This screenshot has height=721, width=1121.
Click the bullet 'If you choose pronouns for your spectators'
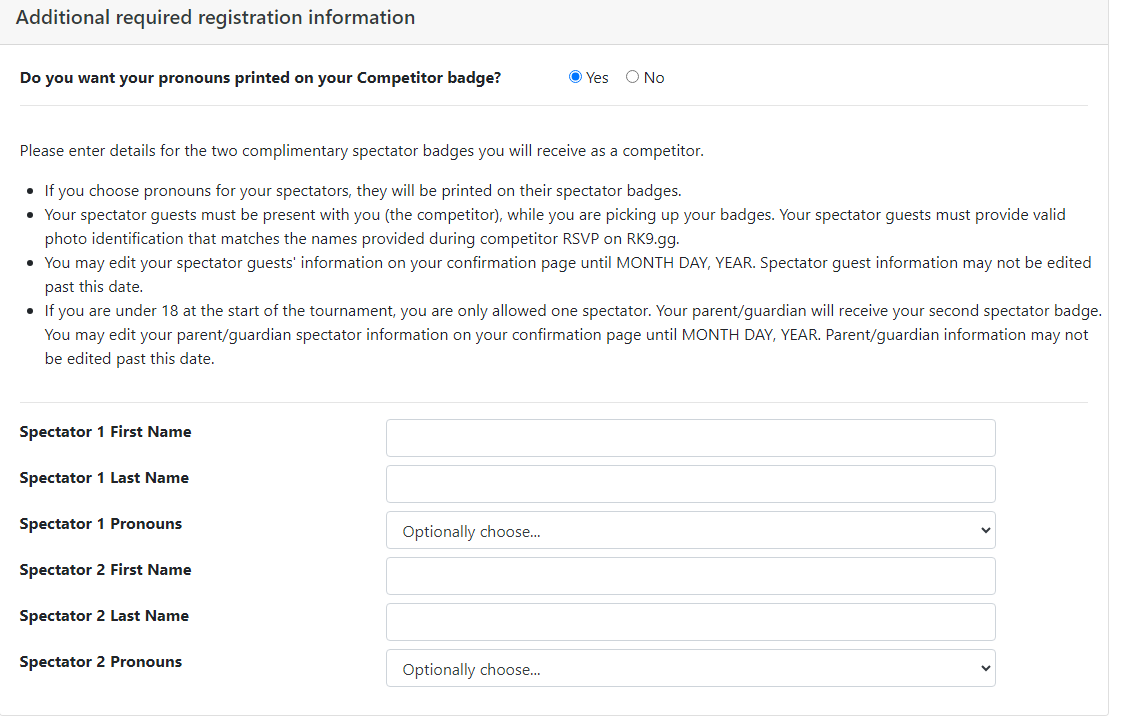coord(362,191)
